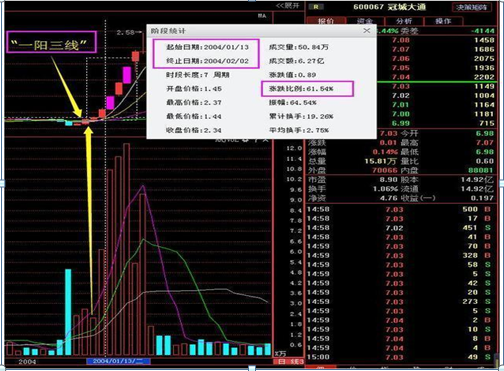The image size is (504, 371).
Task: Expand the chart via <<展开 link
Action: 288,6
